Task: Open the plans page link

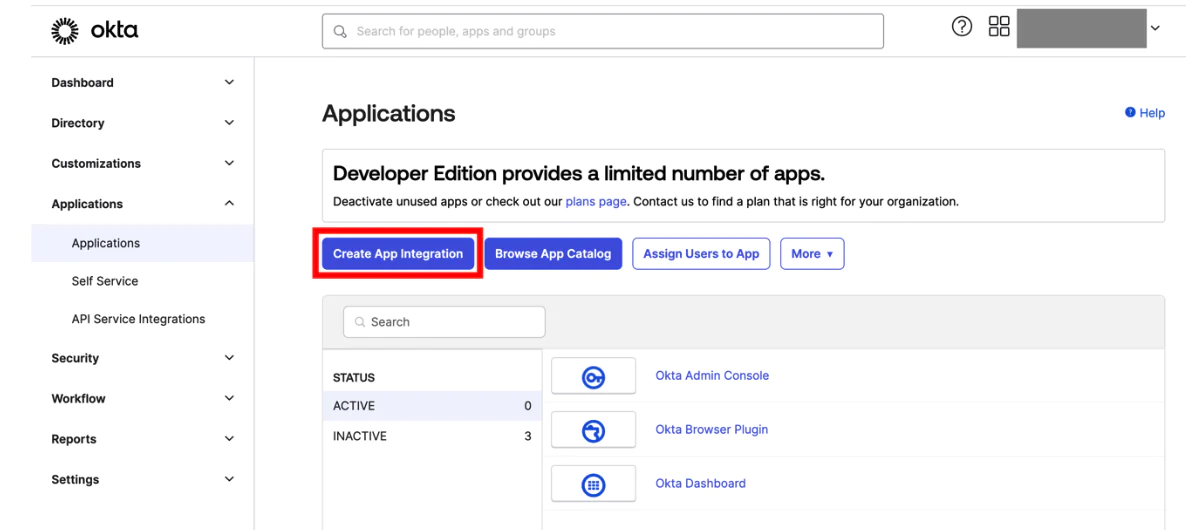Action: click(596, 202)
